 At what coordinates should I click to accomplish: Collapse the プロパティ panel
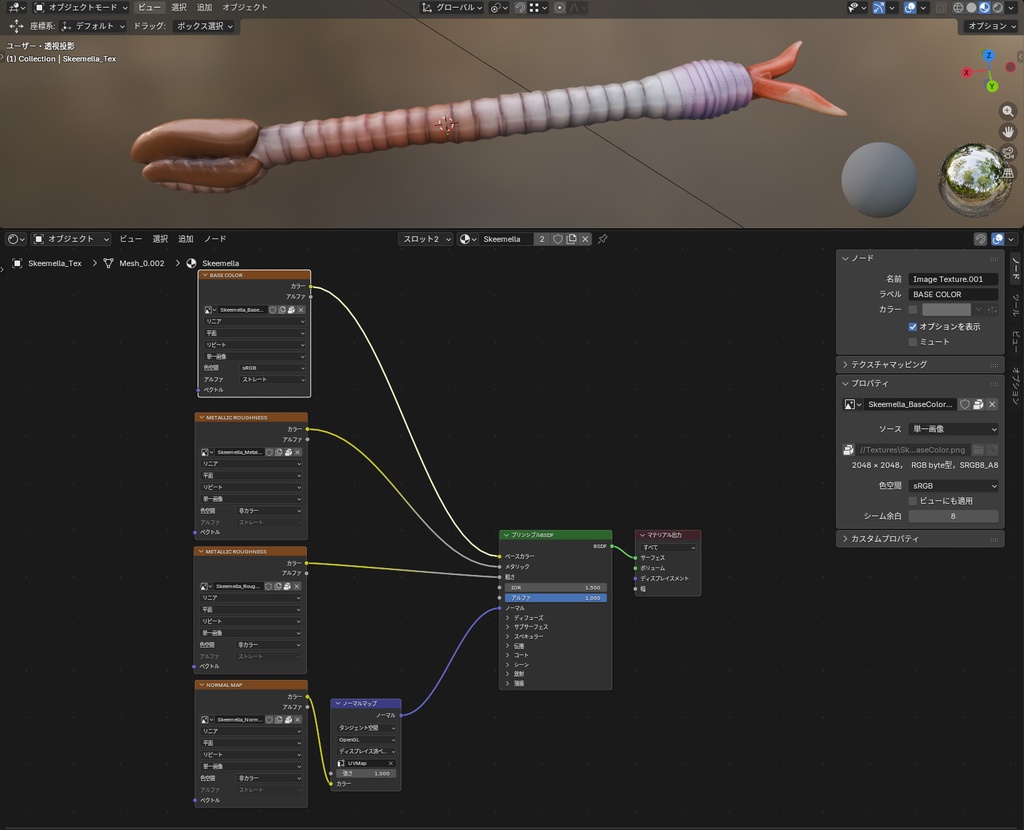(x=920, y=383)
